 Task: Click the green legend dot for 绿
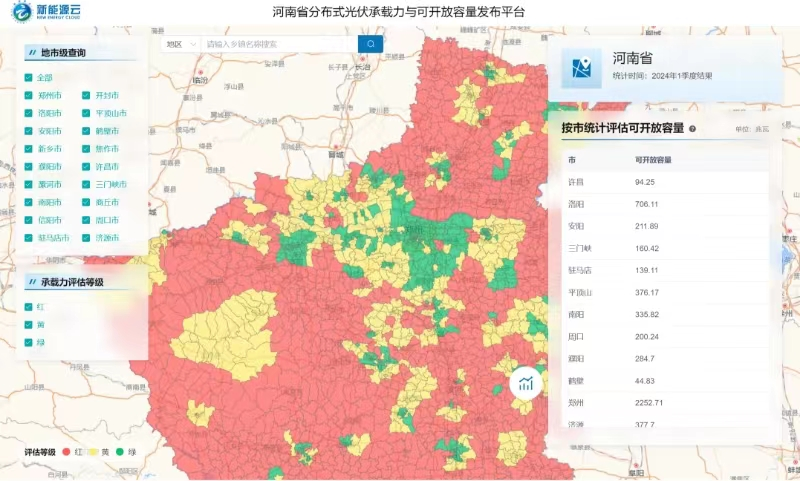(120, 452)
